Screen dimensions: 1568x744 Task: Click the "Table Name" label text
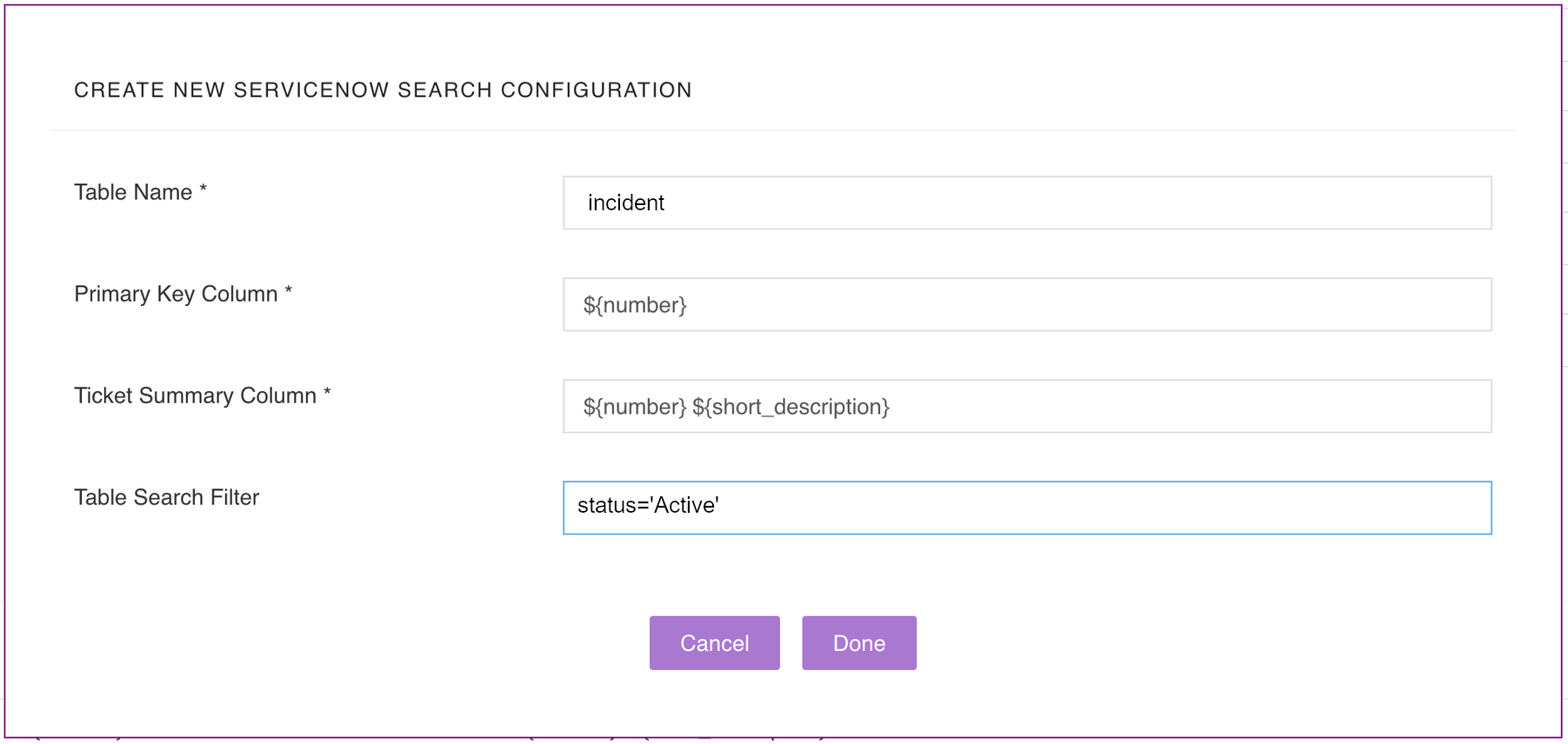click(x=133, y=192)
